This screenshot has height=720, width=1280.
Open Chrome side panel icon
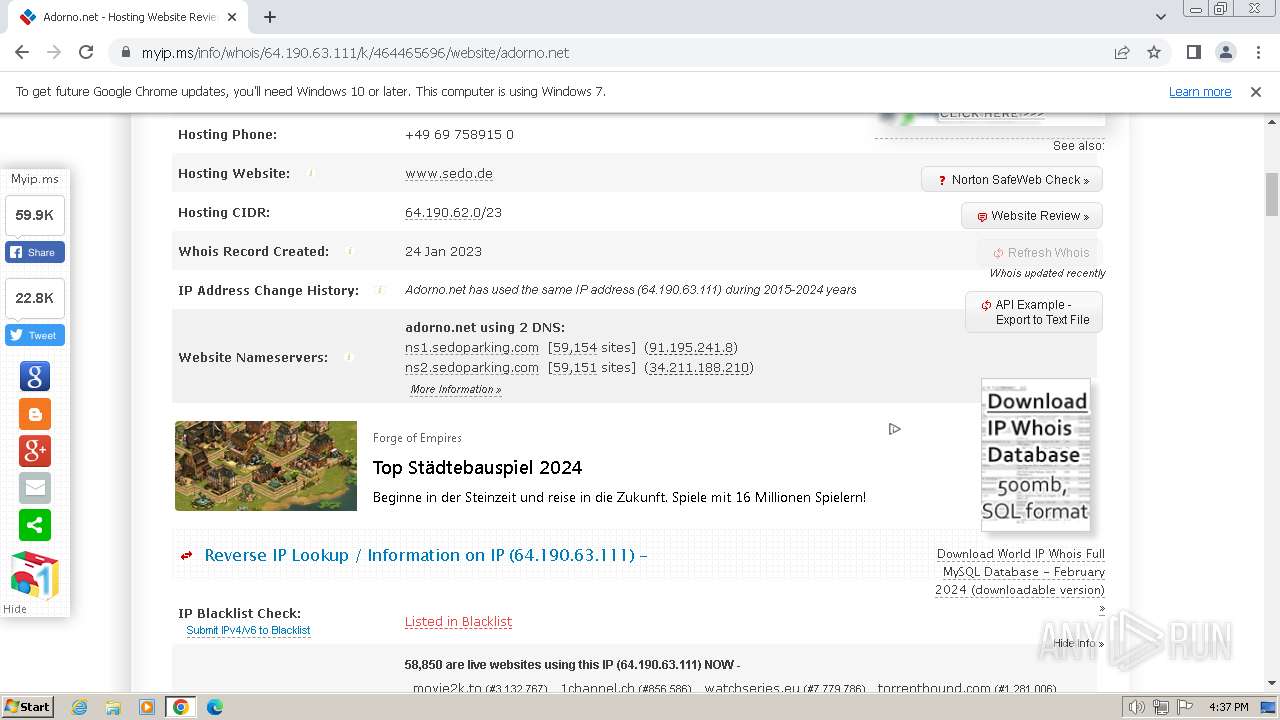click(x=1194, y=52)
